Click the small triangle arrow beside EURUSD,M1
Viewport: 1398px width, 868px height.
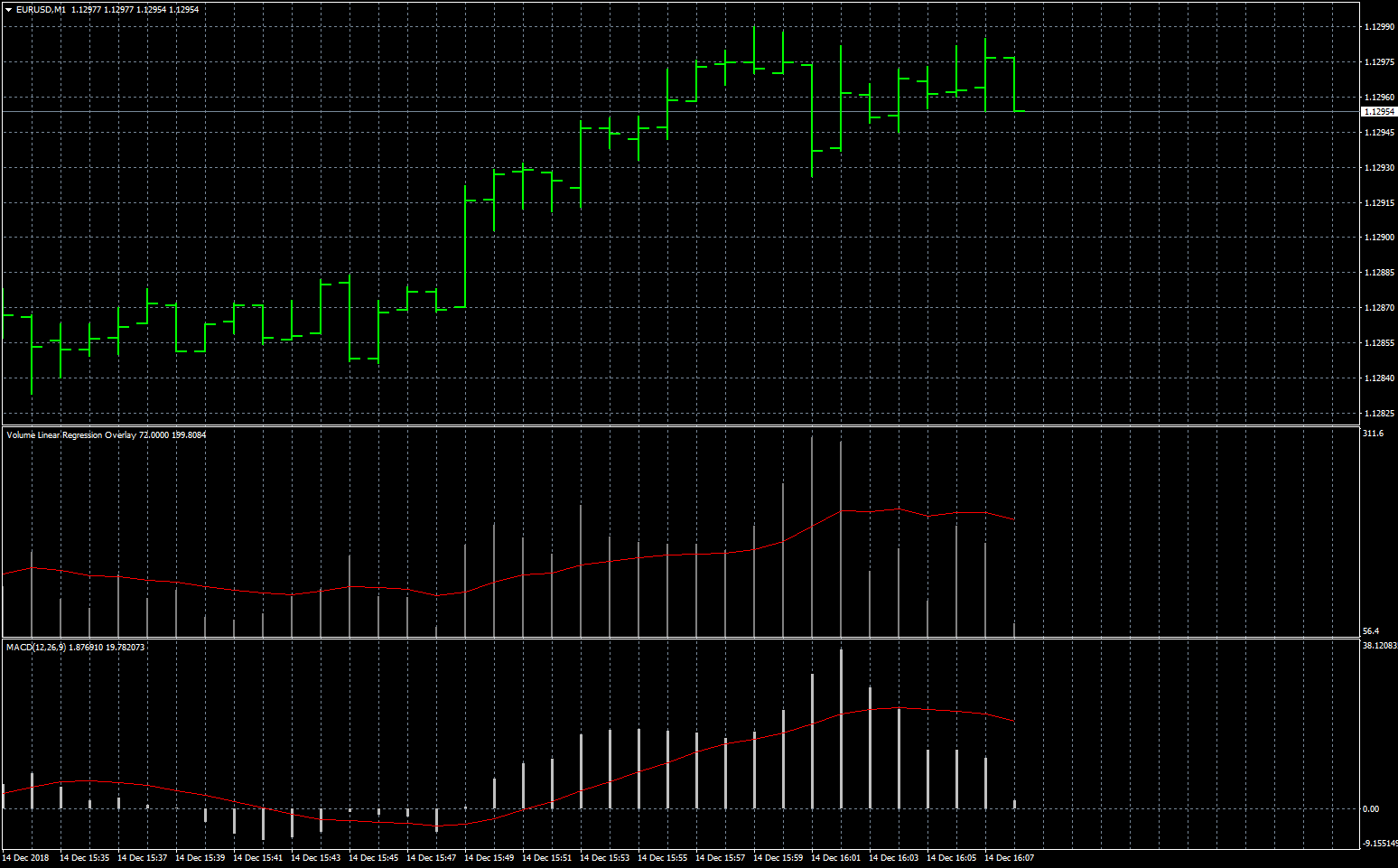click(x=8, y=10)
